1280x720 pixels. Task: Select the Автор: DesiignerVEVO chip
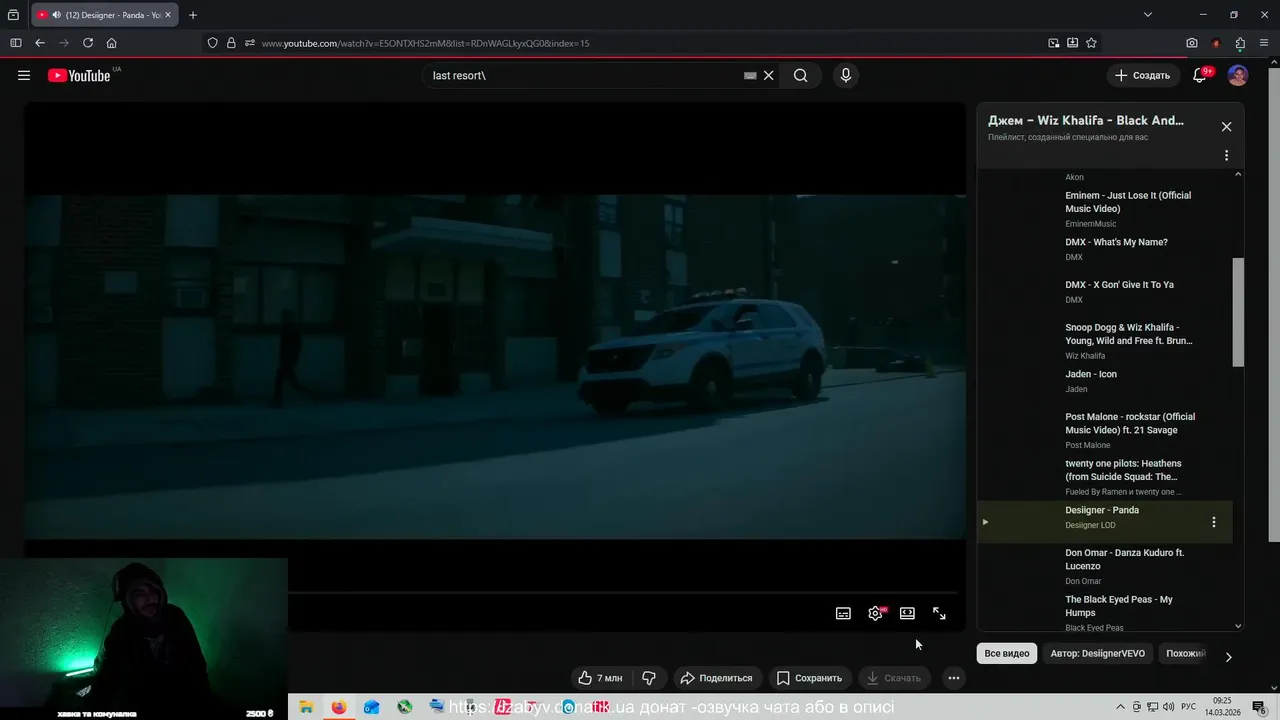pyautogui.click(x=1098, y=654)
